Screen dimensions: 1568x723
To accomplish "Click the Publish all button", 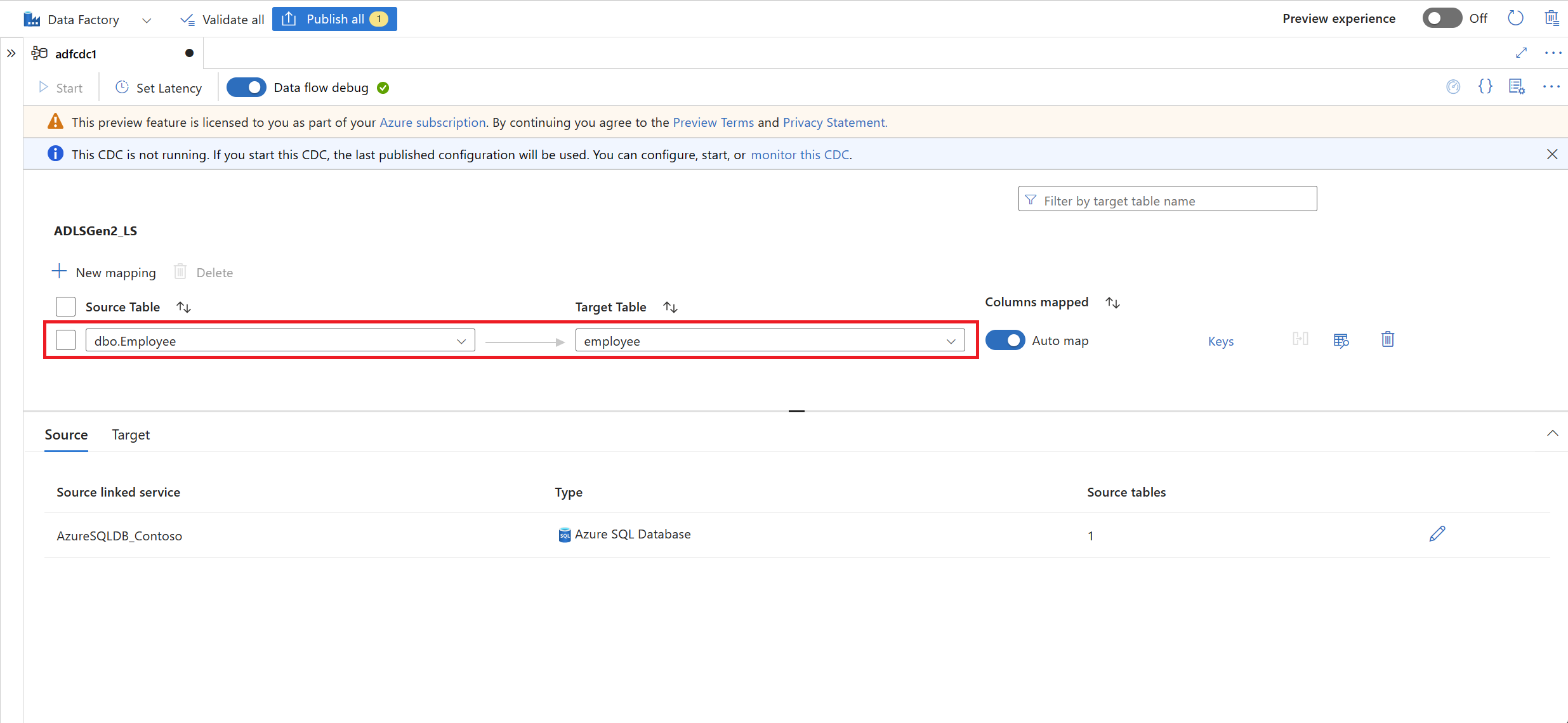I will [334, 18].
